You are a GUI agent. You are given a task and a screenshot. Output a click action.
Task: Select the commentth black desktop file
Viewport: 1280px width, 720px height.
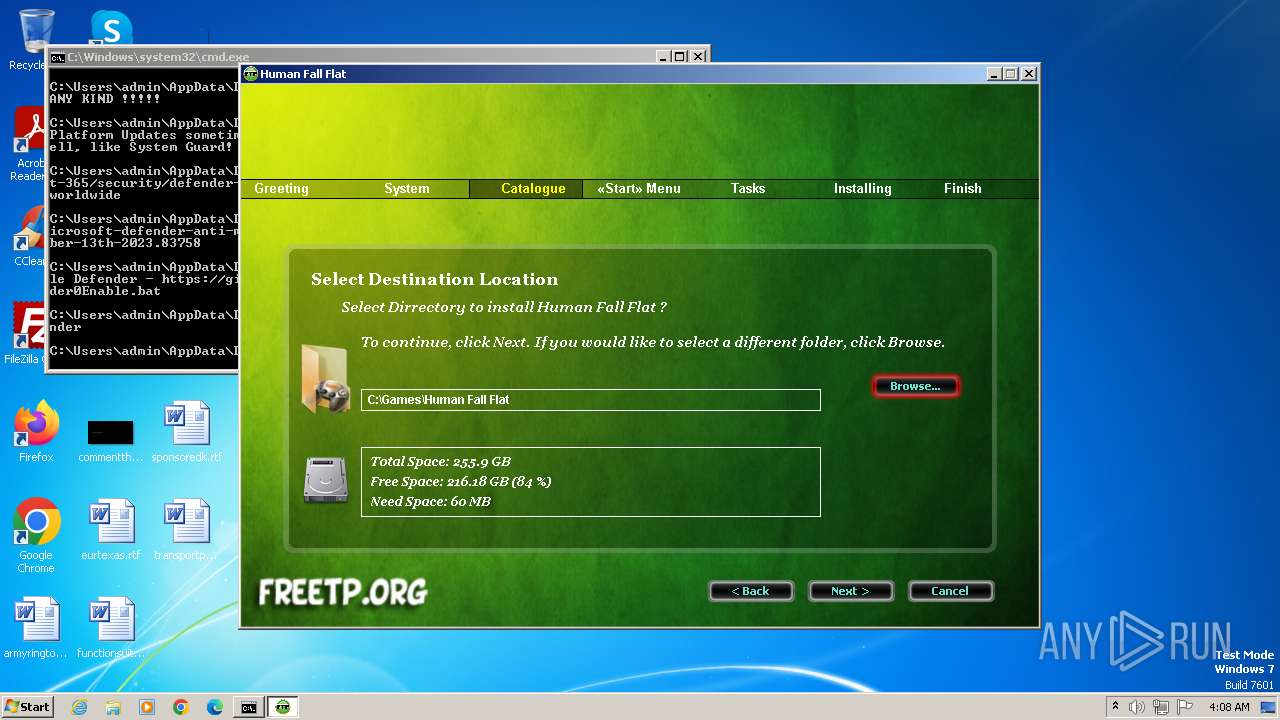[x=111, y=440]
